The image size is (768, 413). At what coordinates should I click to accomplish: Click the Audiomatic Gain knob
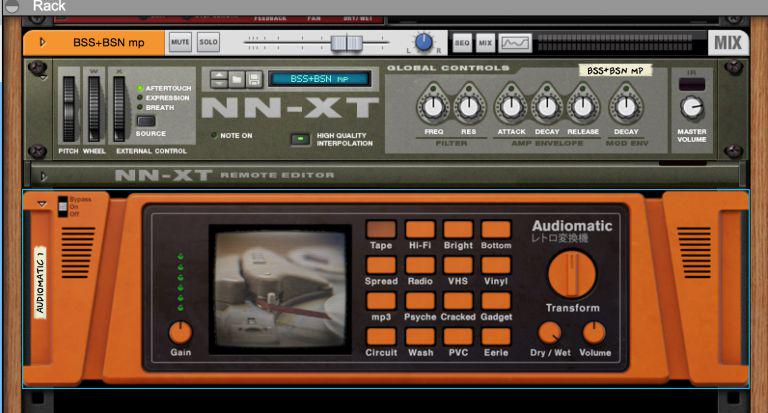[180, 333]
